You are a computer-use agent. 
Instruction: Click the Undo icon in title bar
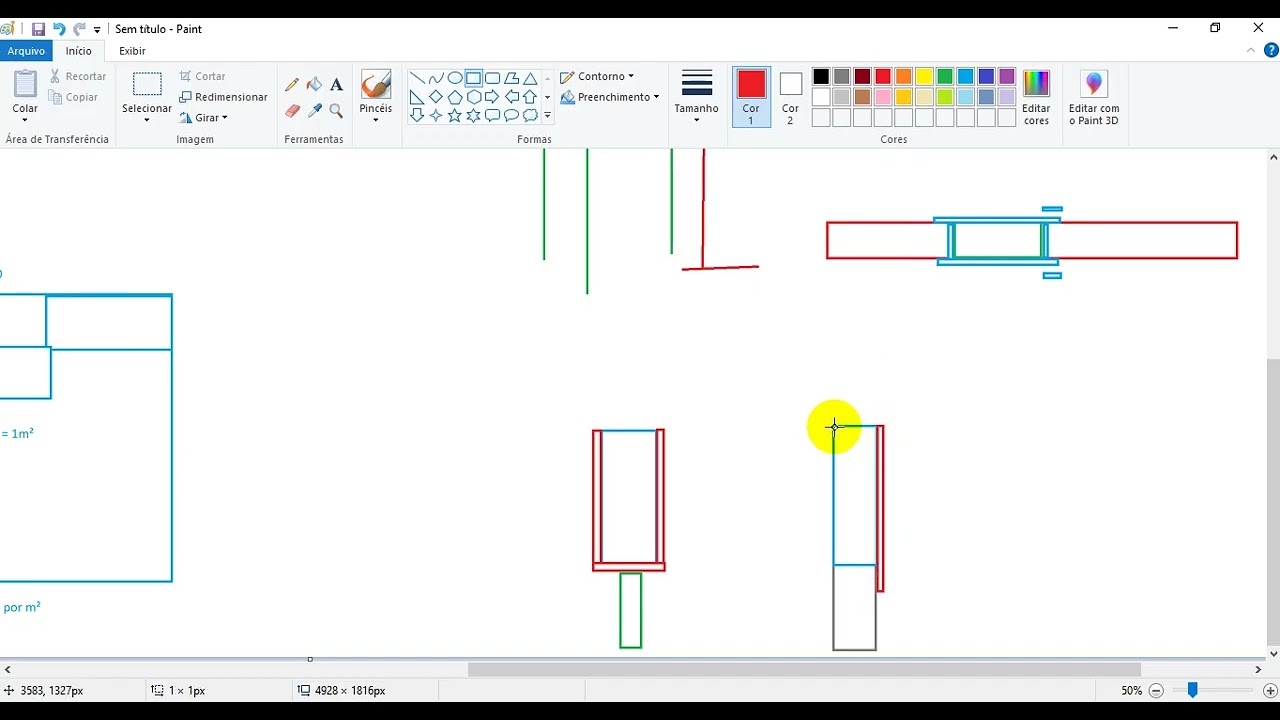pos(59,29)
